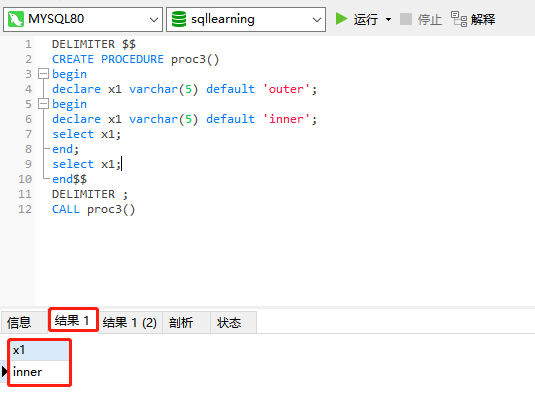Click the Explain query icon
535x404 pixels.
click(x=459, y=19)
